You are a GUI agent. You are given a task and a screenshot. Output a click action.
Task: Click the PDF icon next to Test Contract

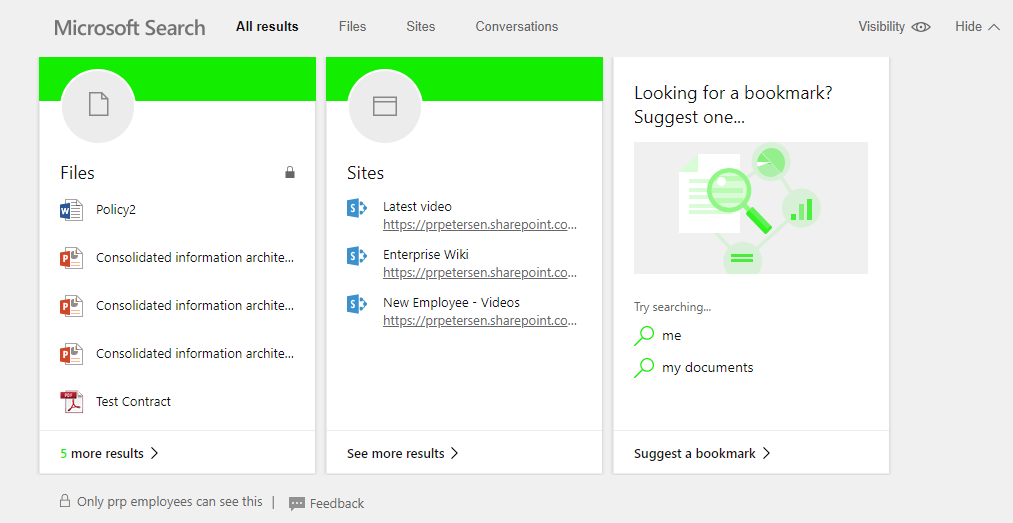[x=71, y=402]
